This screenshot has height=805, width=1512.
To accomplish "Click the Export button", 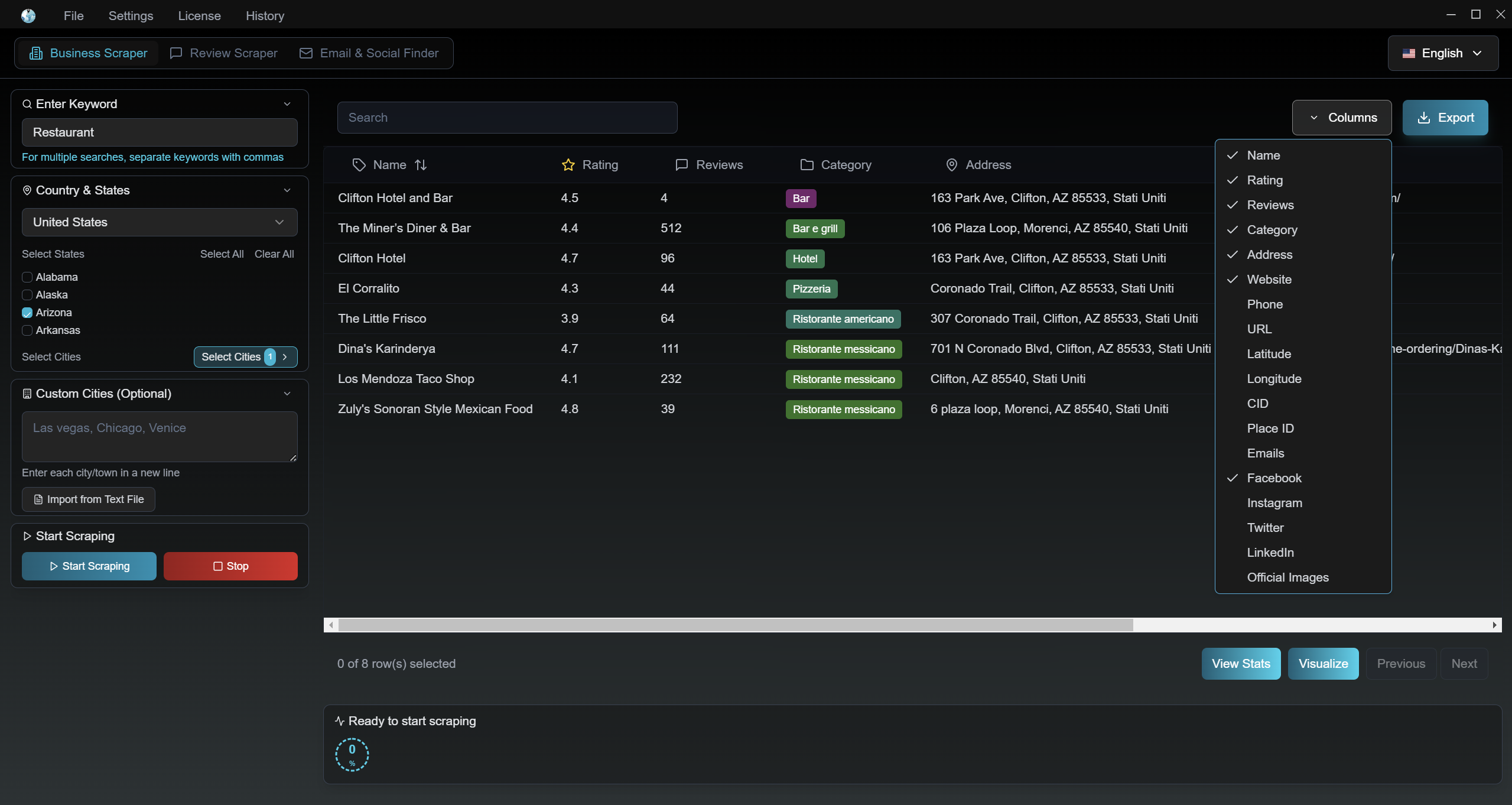I will point(1445,118).
